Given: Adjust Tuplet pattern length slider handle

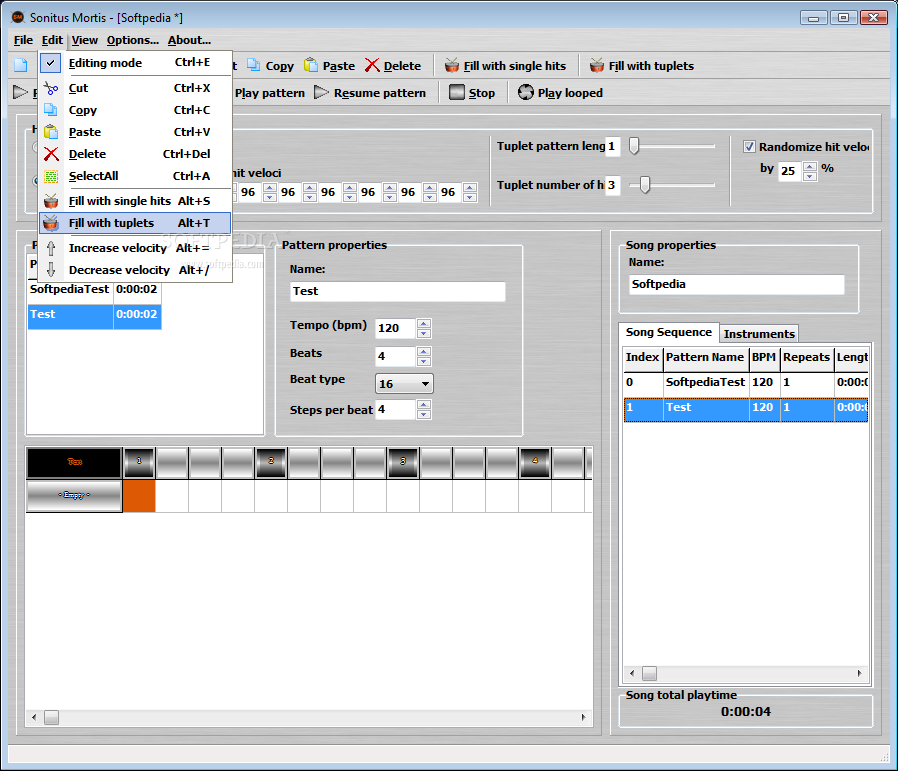Looking at the screenshot, I should (x=634, y=145).
